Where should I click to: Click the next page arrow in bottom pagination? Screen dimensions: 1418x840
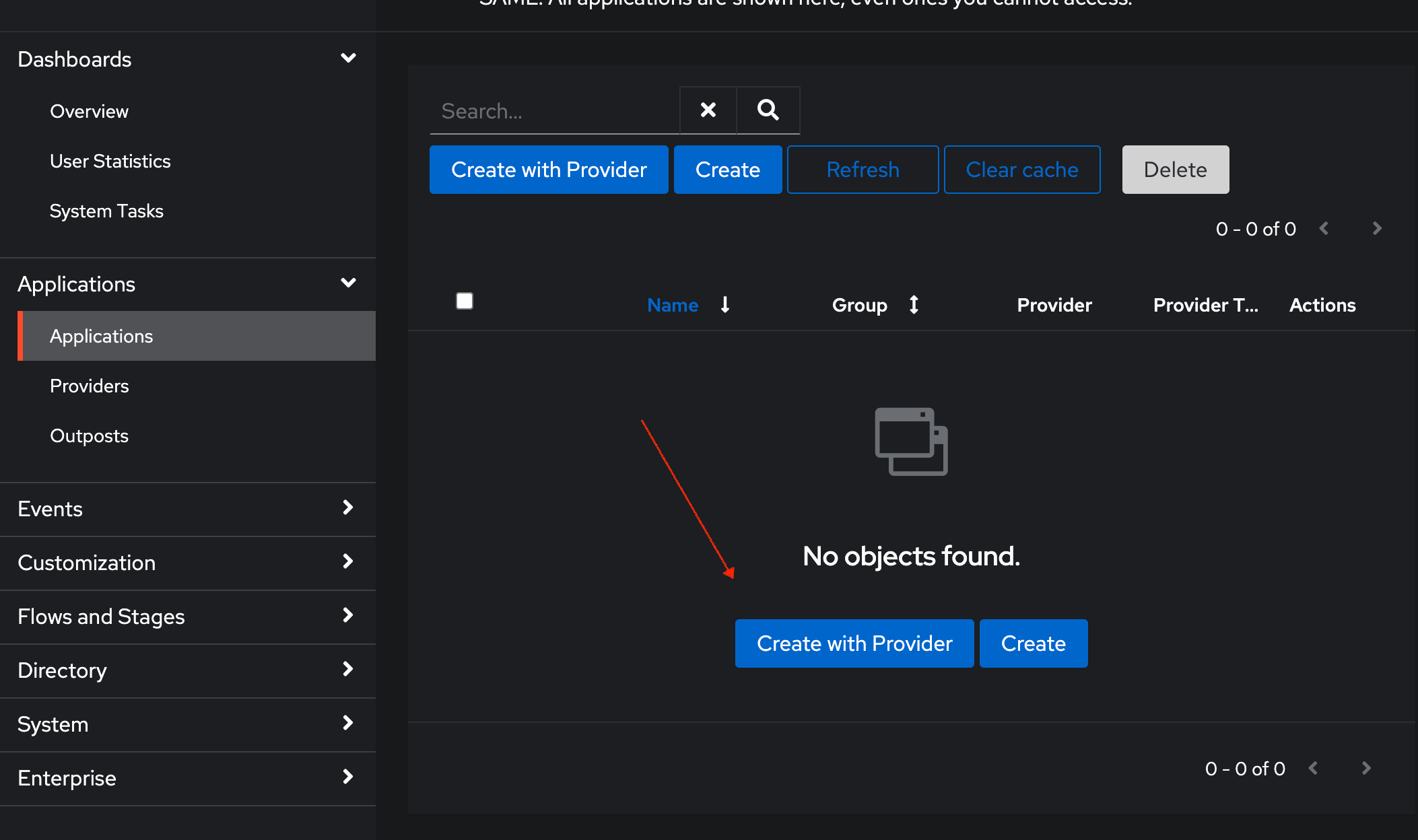[x=1365, y=768]
